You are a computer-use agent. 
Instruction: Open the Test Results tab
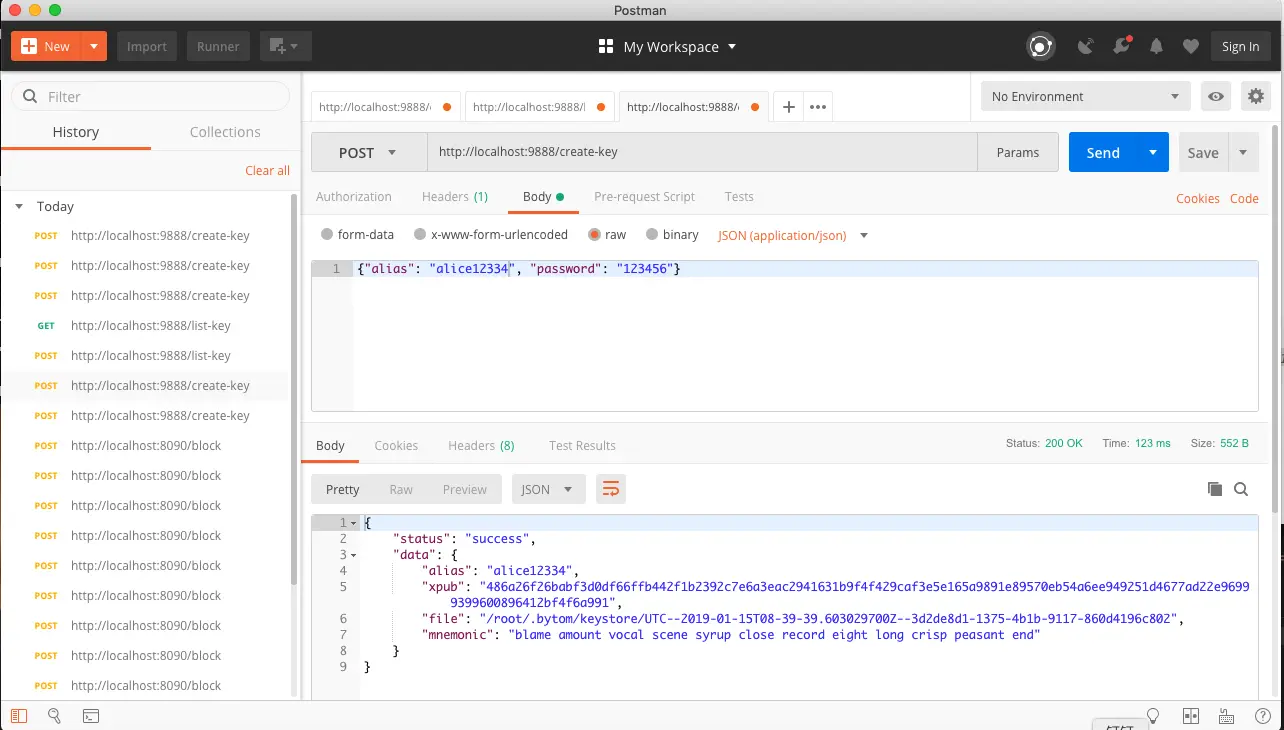tap(582, 446)
